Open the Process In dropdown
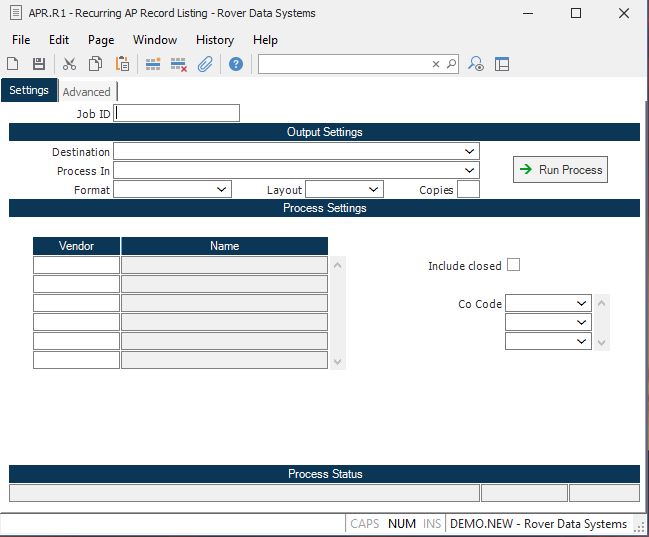 [470, 171]
